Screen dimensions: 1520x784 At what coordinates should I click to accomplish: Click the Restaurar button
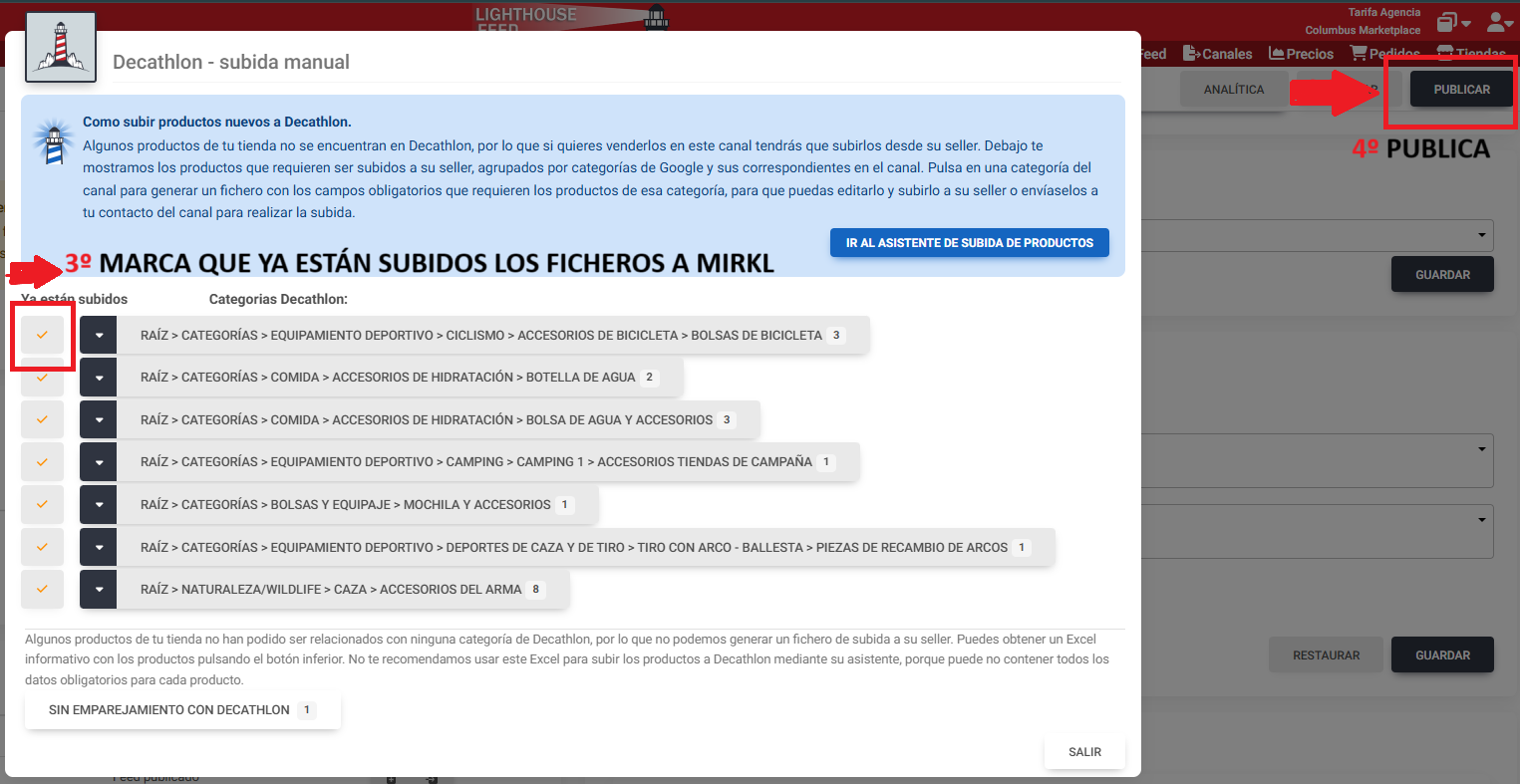tap(1326, 654)
